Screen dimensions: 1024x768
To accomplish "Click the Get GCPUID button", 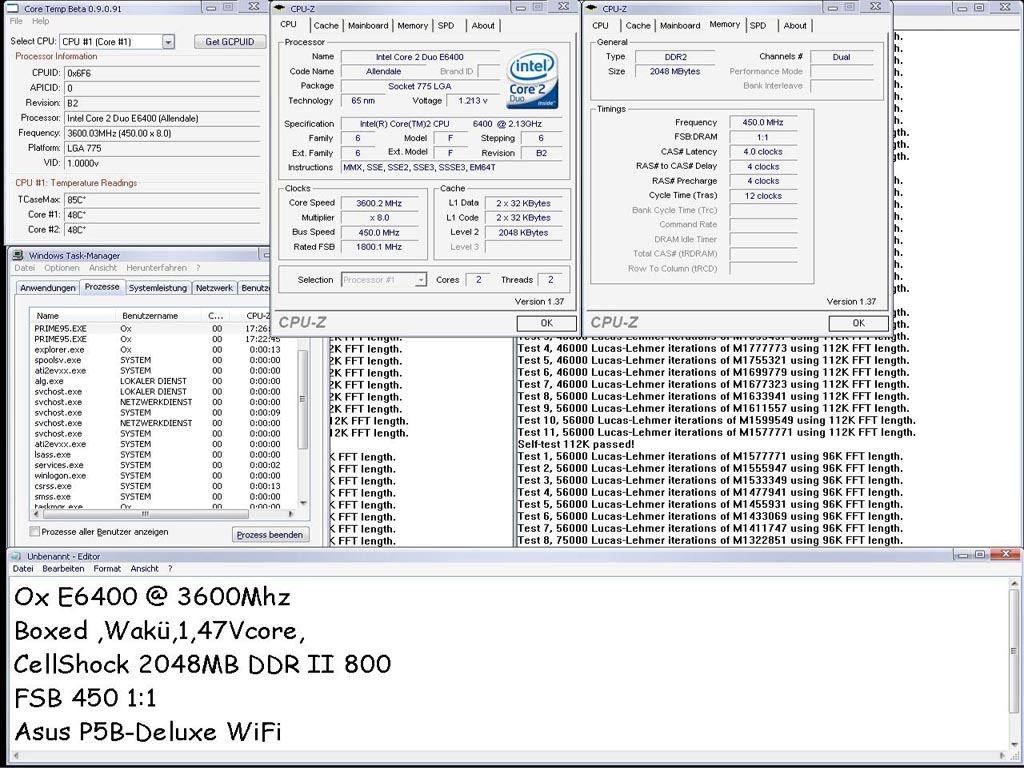I will [230, 41].
